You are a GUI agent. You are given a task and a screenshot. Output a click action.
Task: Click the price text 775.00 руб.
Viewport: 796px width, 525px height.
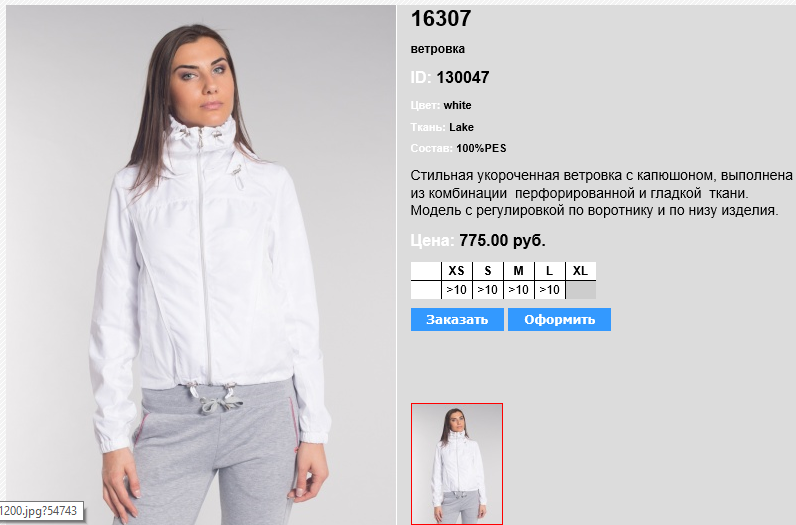click(502, 240)
